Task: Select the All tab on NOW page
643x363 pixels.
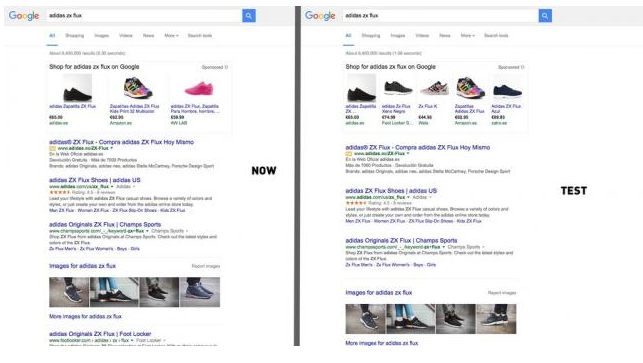Action: pos(52,36)
